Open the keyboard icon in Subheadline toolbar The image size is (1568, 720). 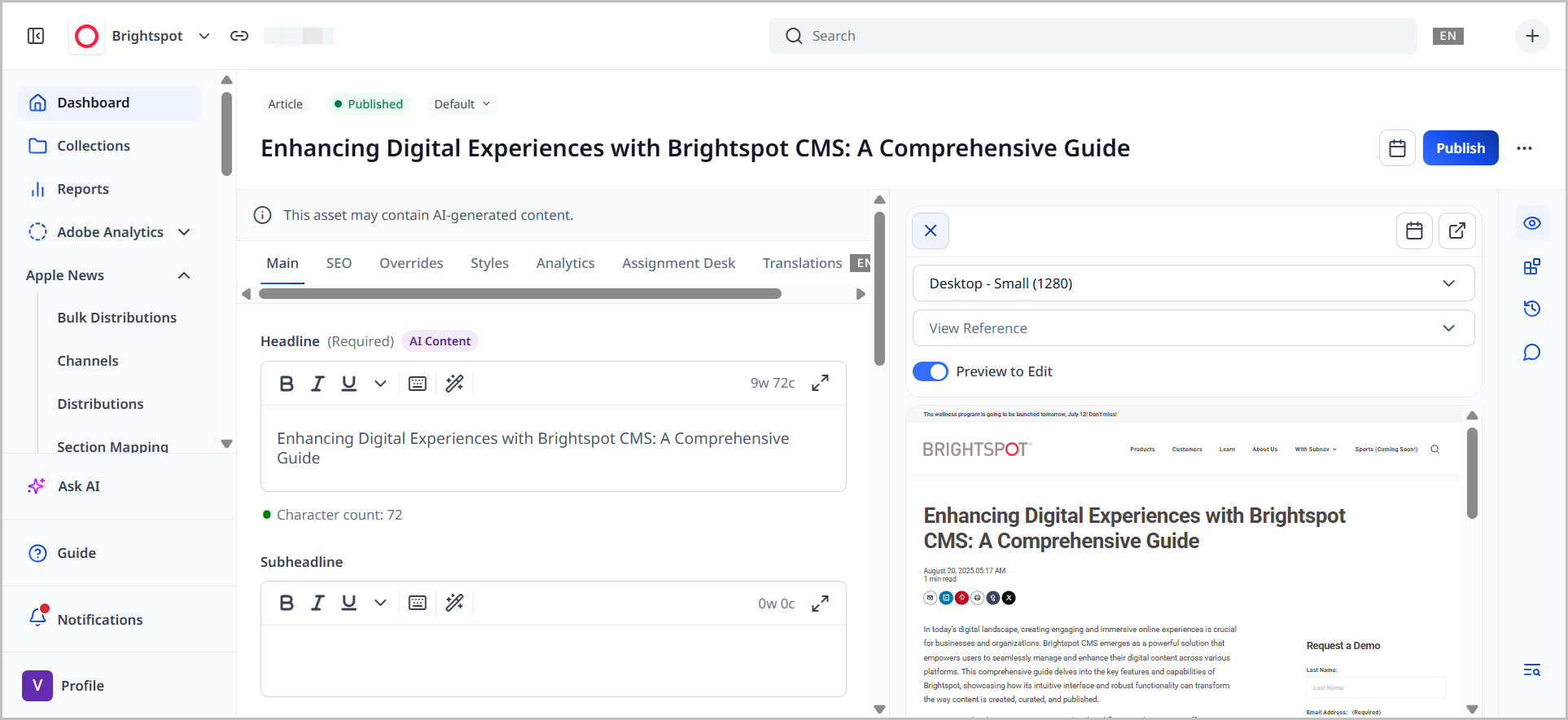417,603
